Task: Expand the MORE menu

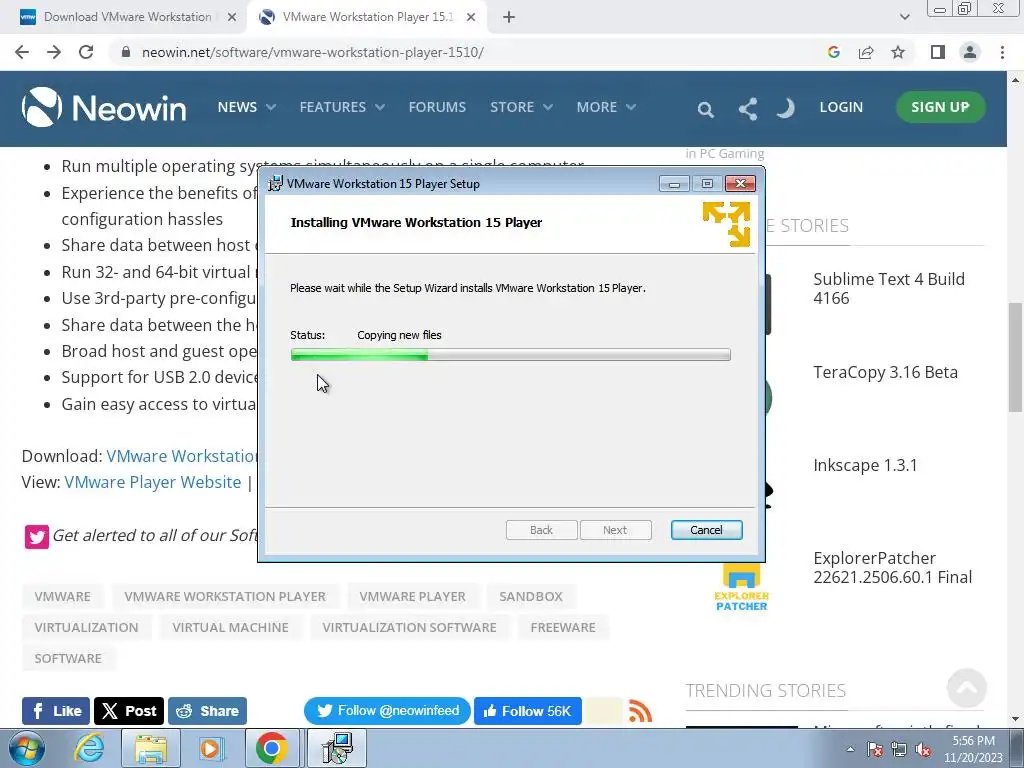Action: point(605,107)
